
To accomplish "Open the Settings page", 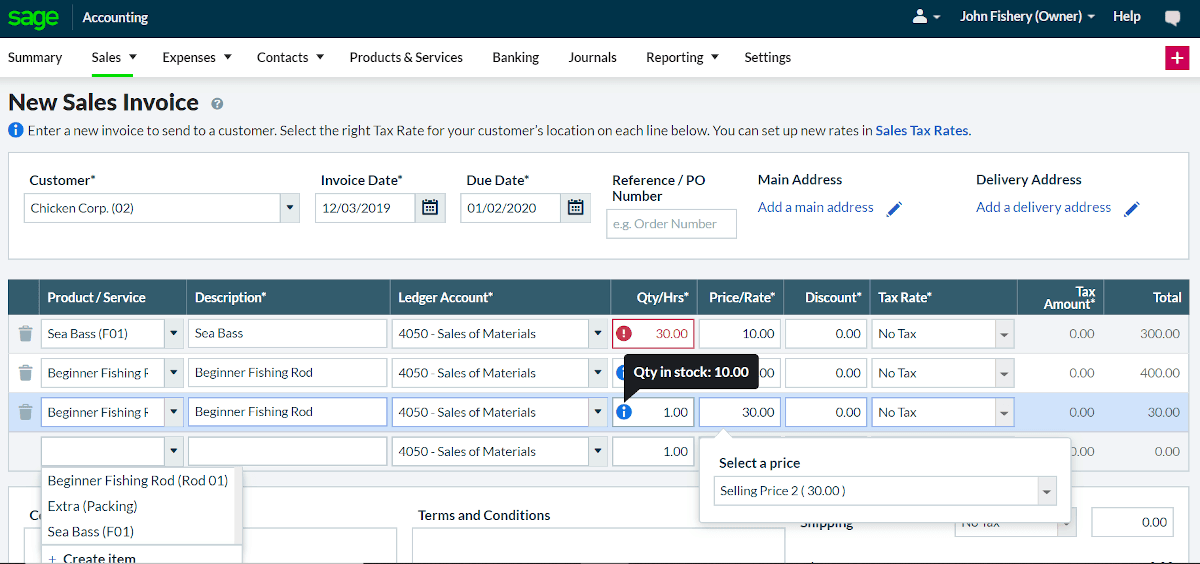I will click(768, 58).
